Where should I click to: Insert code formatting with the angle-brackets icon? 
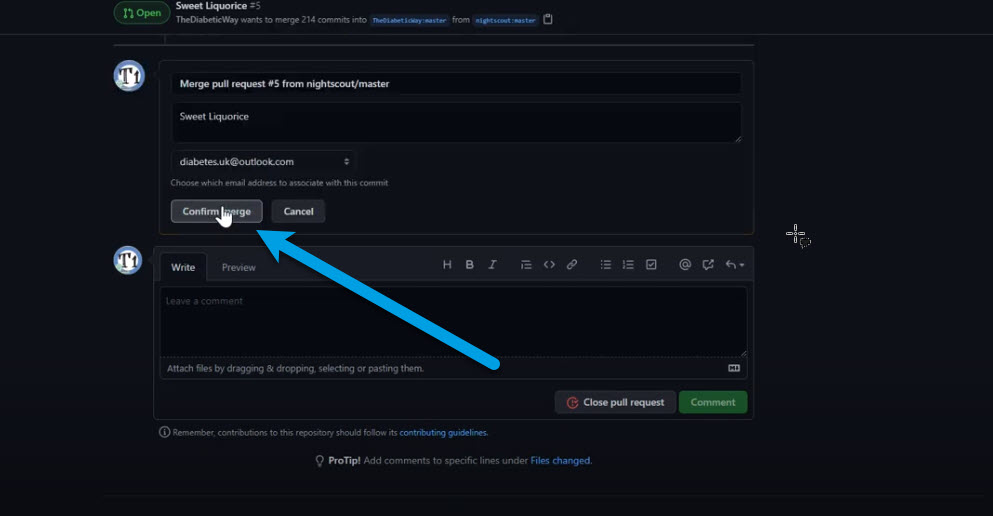[x=549, y=265]
